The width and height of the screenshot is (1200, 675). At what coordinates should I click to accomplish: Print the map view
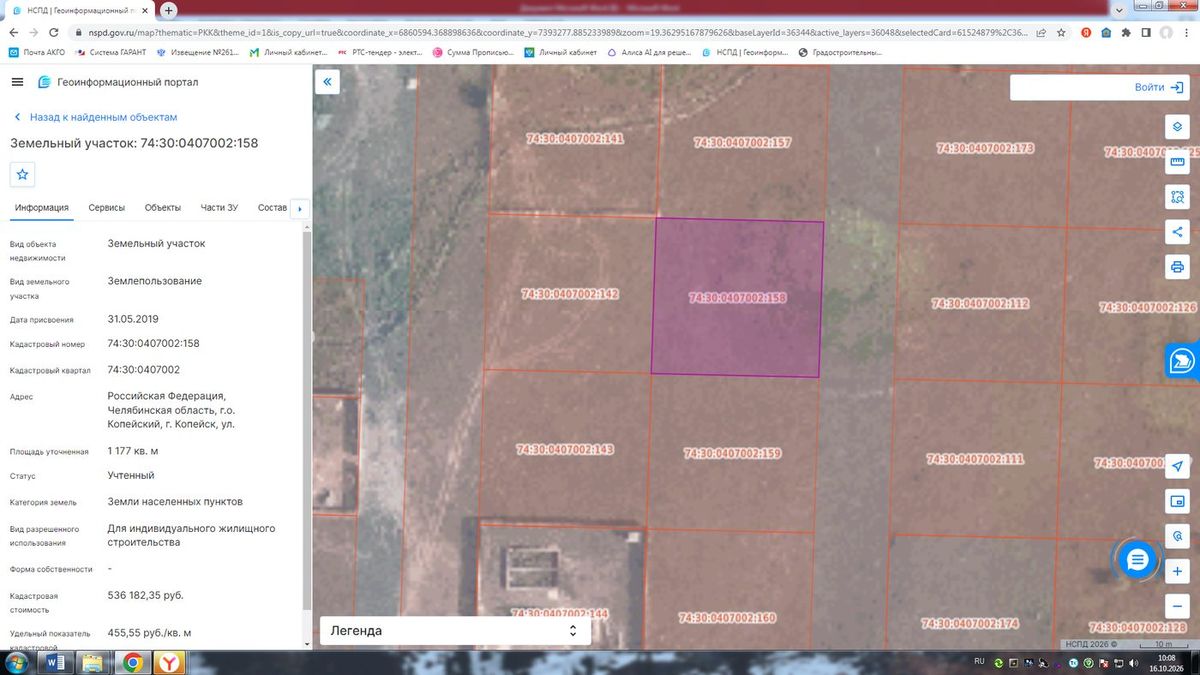click(1177, 267)
